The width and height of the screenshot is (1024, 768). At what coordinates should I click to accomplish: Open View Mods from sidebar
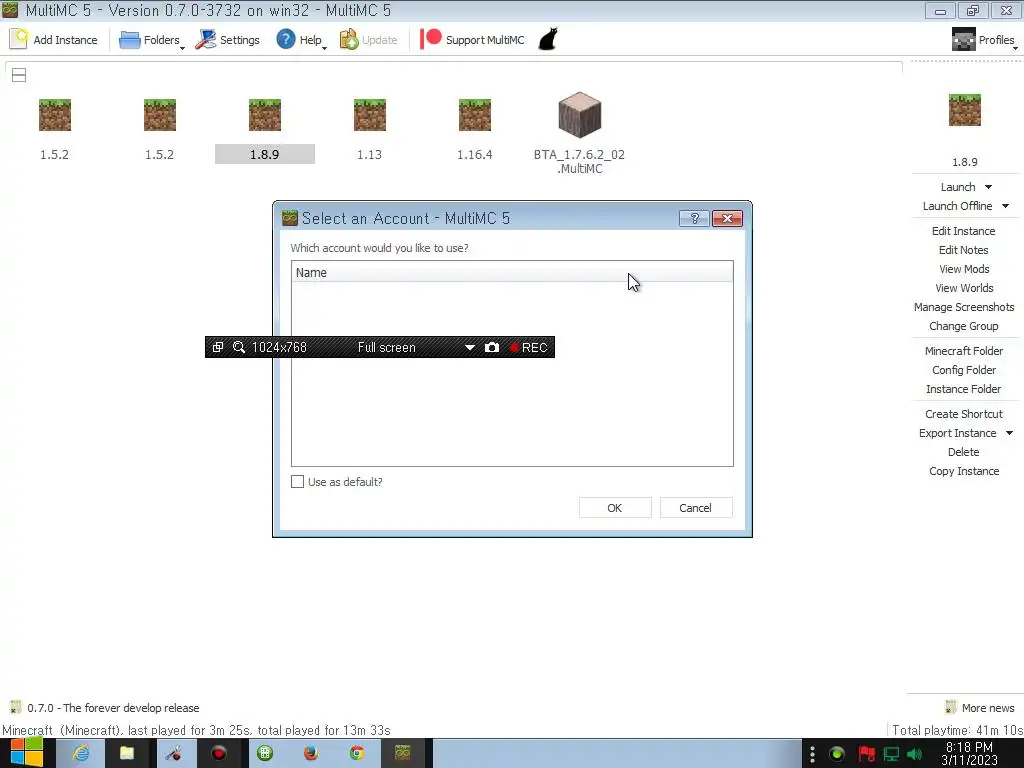[964, 269]
